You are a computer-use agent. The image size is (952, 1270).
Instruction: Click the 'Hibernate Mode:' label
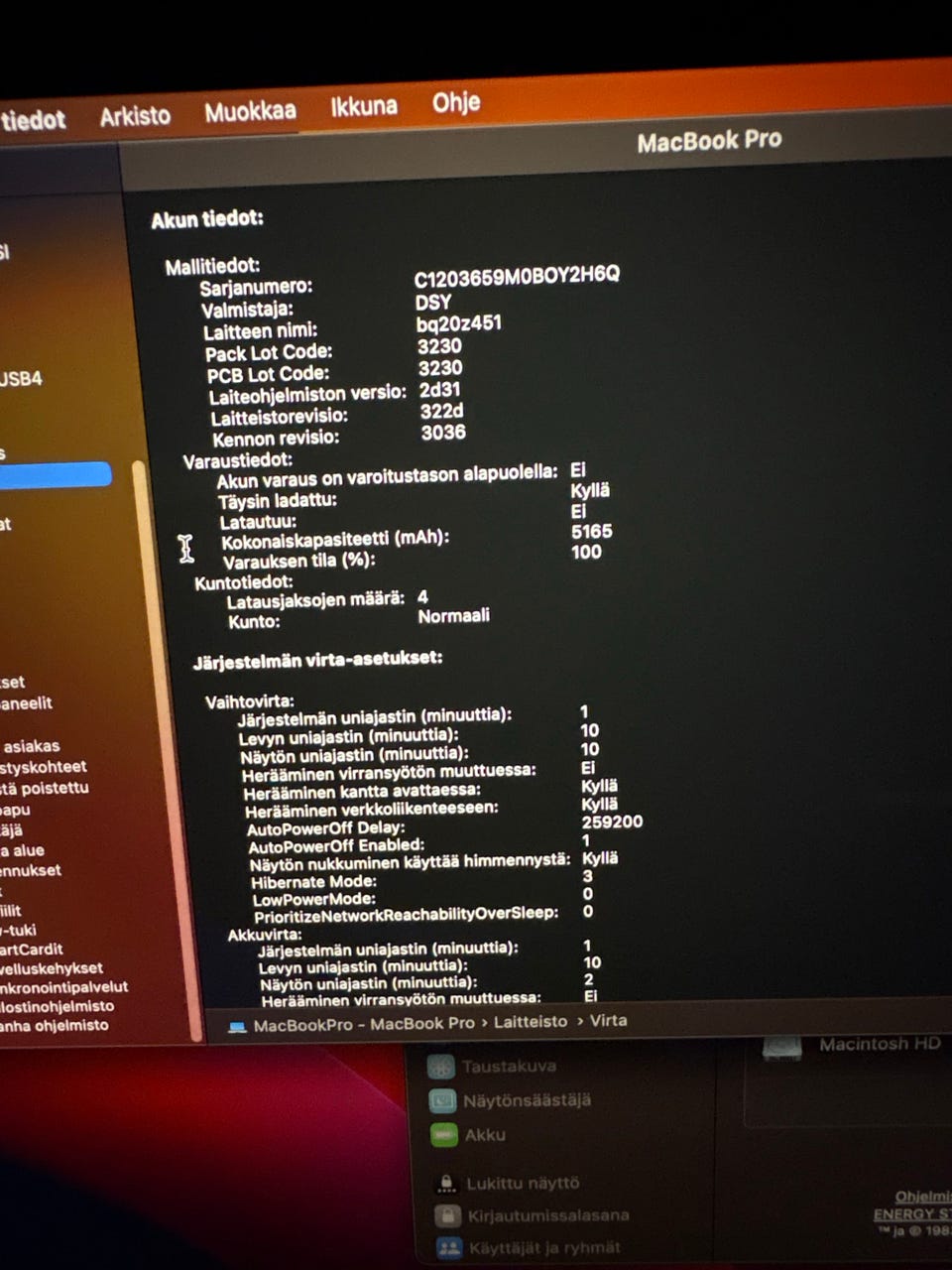(313, 882)
